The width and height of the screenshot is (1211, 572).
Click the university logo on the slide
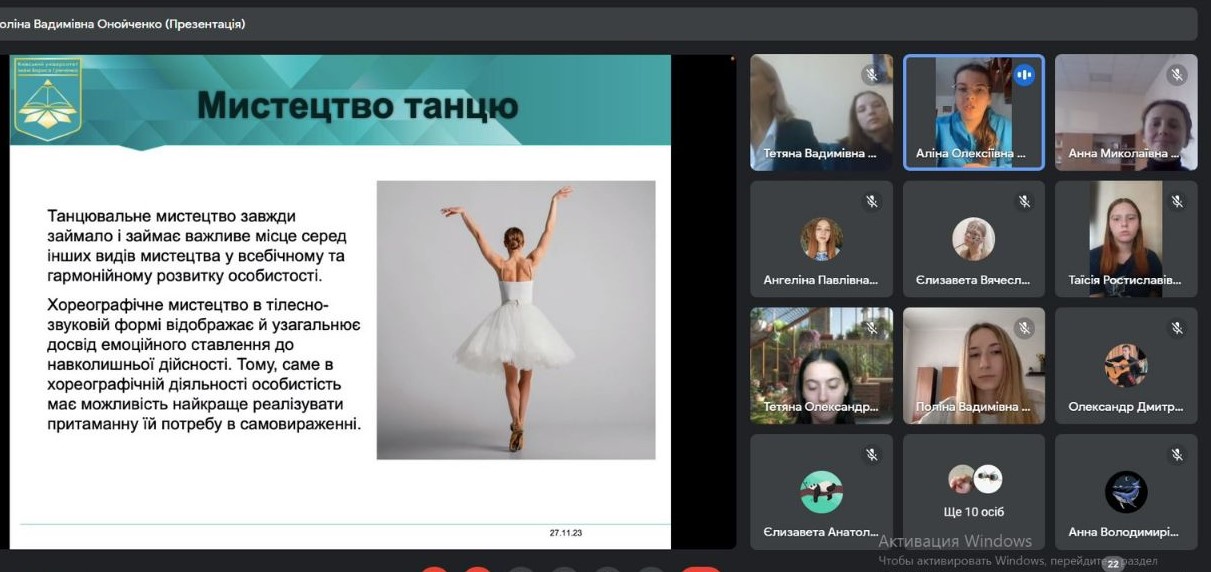click(46, 98)
